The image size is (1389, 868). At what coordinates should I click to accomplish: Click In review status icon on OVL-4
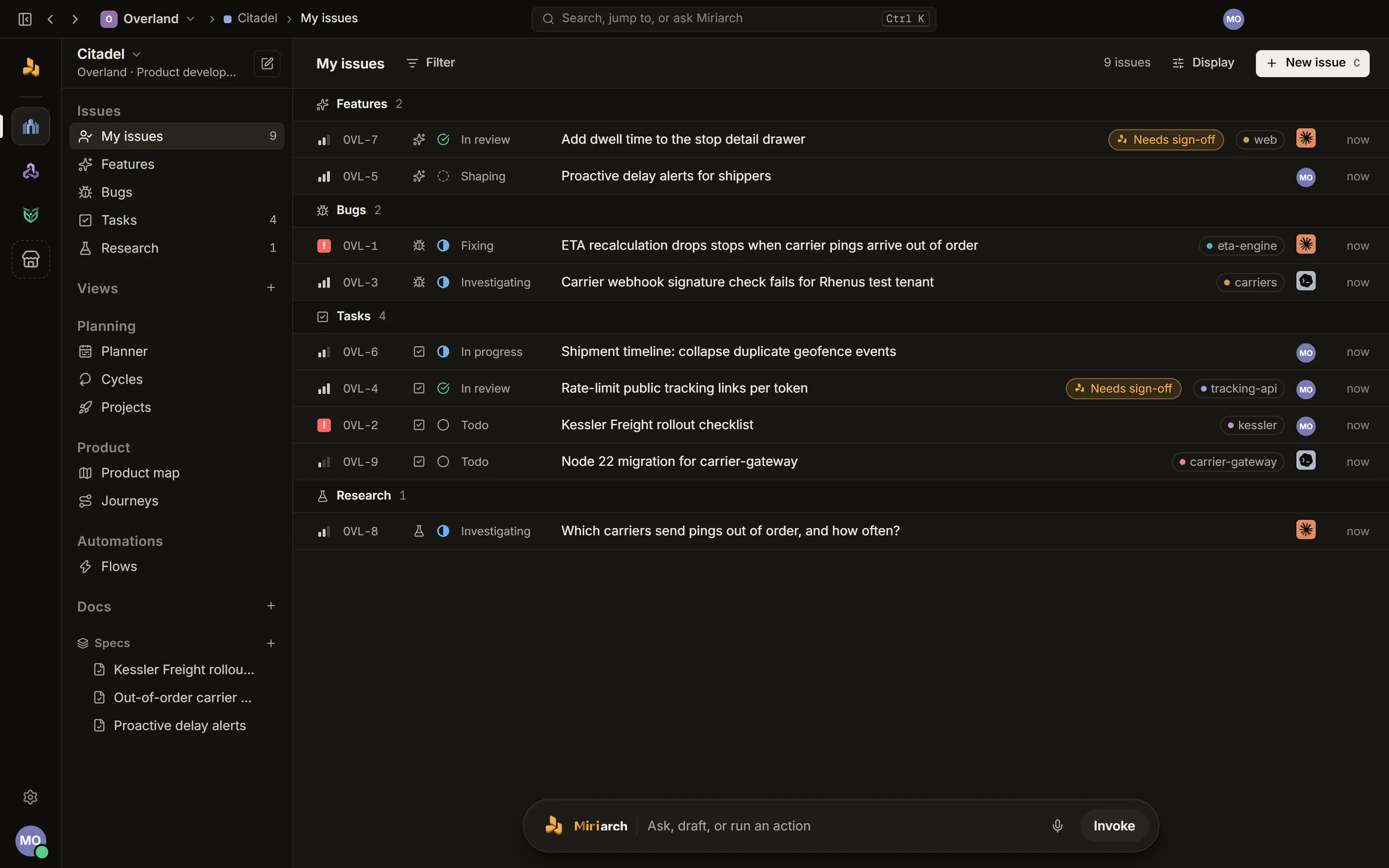pyautogui.click(x=443, y=388)
